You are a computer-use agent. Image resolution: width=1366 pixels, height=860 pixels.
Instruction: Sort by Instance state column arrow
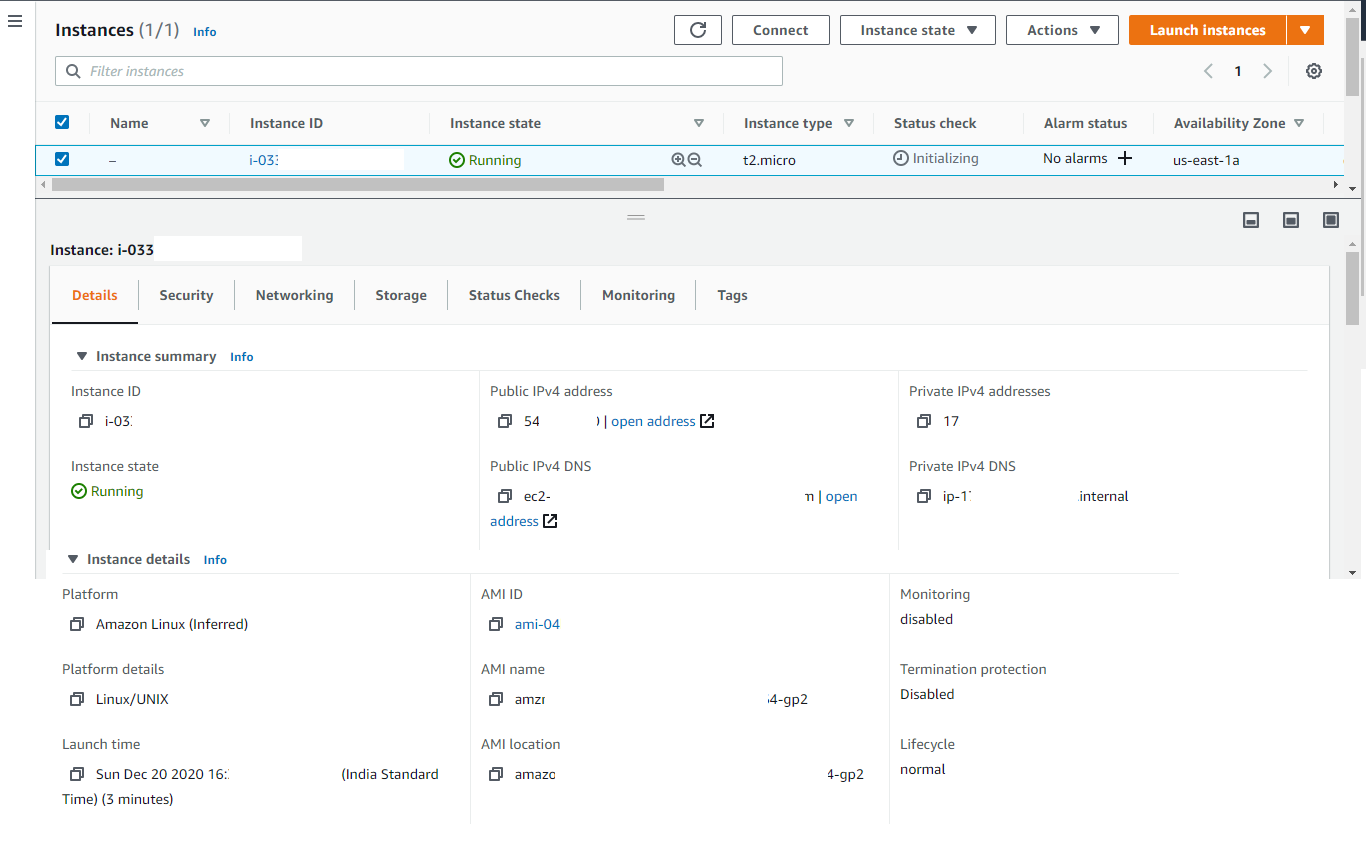click(x=699, y=123)
